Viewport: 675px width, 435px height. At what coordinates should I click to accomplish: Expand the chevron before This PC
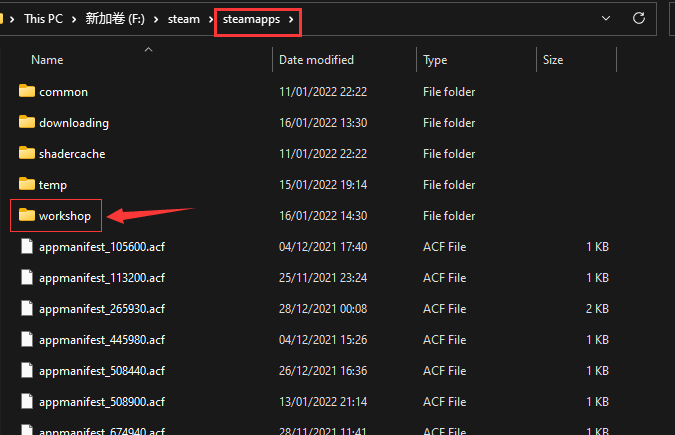12,19
